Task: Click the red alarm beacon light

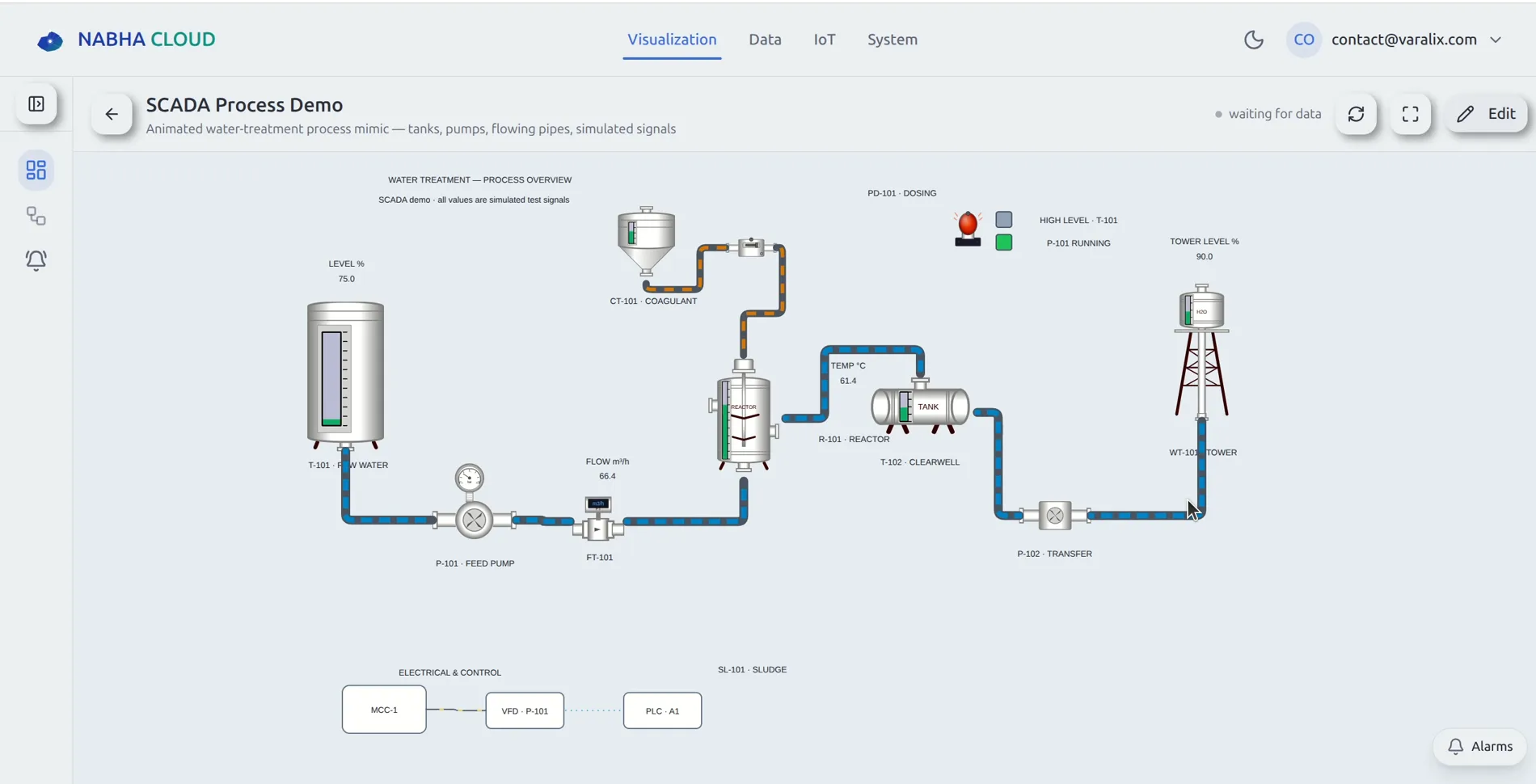Action: (x=968, y=229)
